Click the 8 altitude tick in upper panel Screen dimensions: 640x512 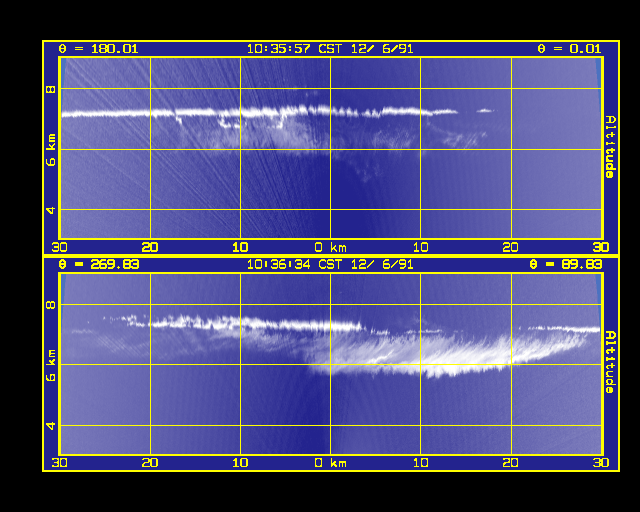coord(51,89)
